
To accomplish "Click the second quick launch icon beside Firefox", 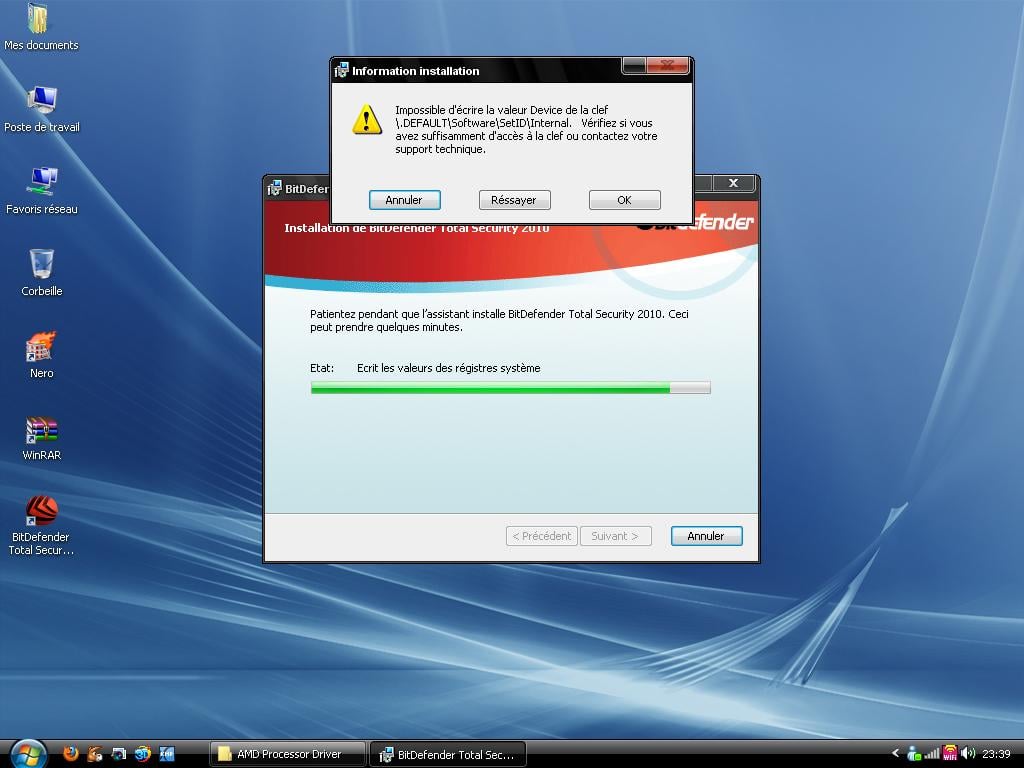I will tap(95, 754).
